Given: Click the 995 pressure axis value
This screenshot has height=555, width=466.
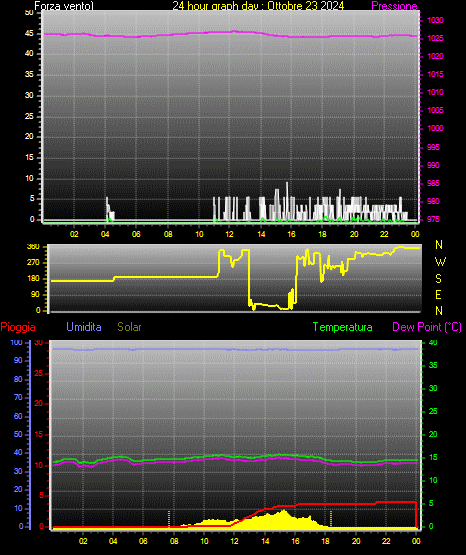Looking at the screenshot, I should tap(433, 147).
